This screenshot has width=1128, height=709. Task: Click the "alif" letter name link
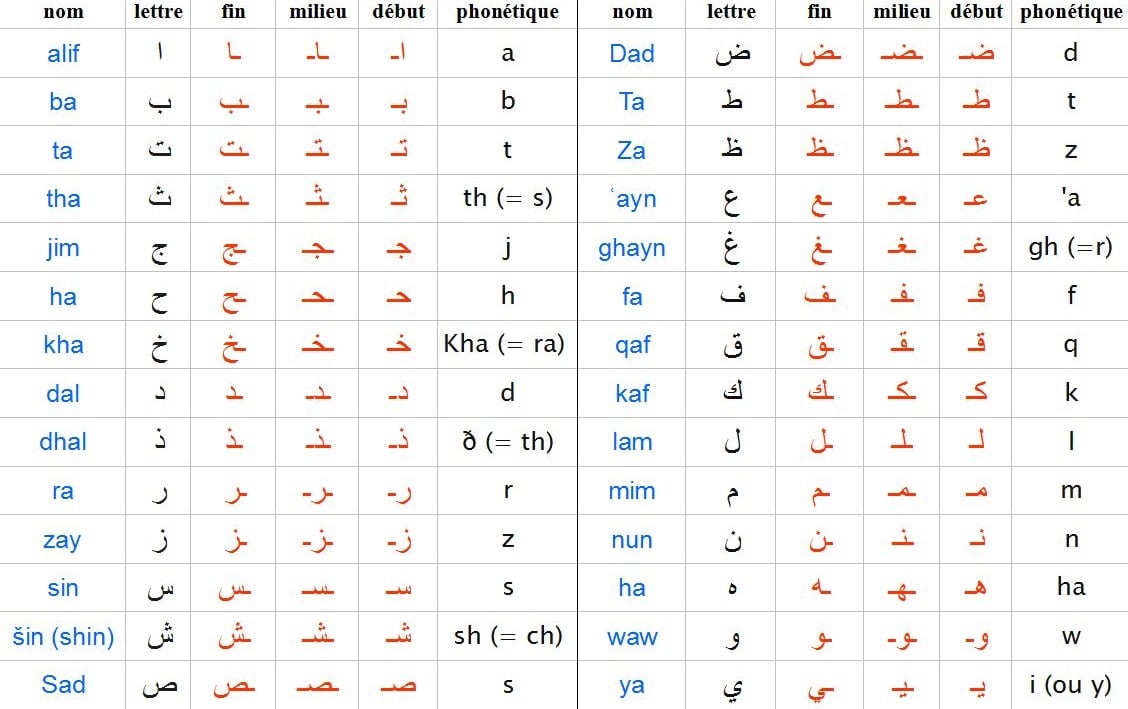63,53
